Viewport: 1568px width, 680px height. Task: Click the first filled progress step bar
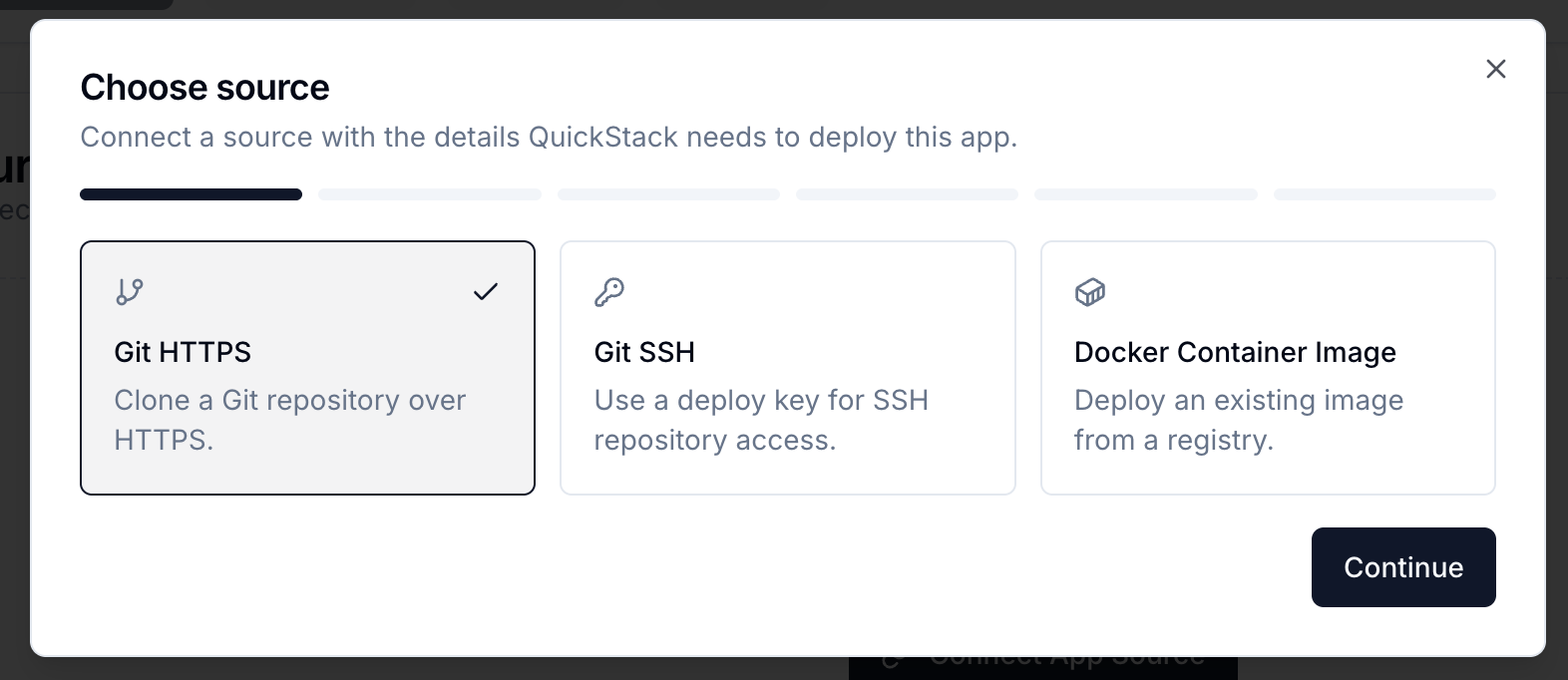pyautogui.click(x=192, y=194)
